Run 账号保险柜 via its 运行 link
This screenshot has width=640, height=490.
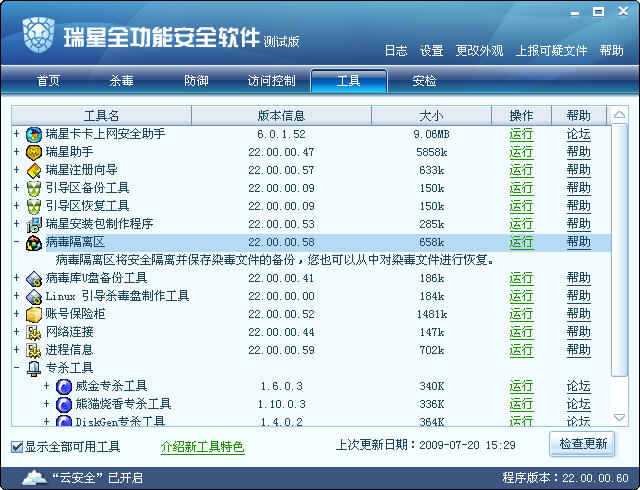click(x=521, y=314)
